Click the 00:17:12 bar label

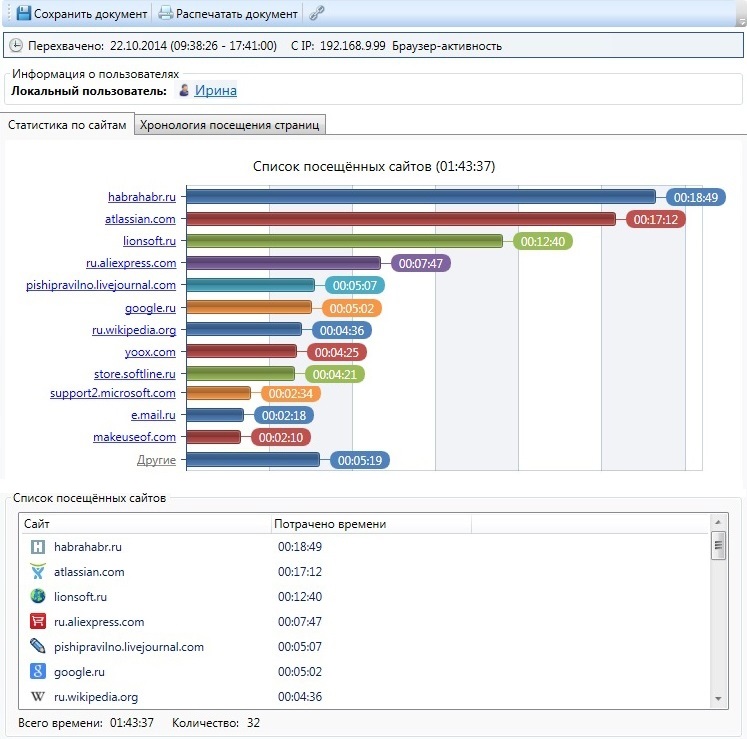(x=656, y=219)
